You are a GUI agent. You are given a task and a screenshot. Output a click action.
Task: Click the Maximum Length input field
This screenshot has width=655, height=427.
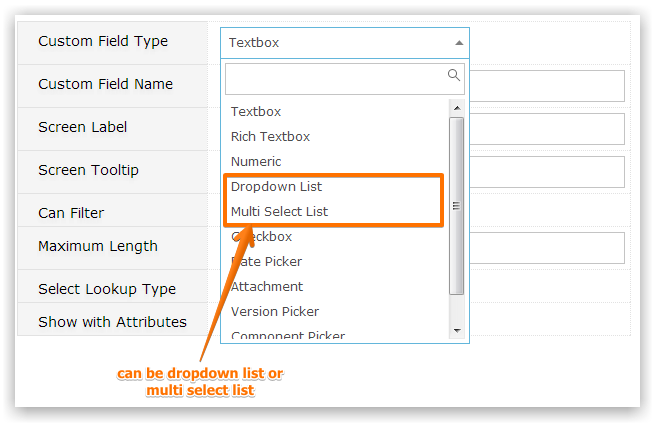point(547,248)
